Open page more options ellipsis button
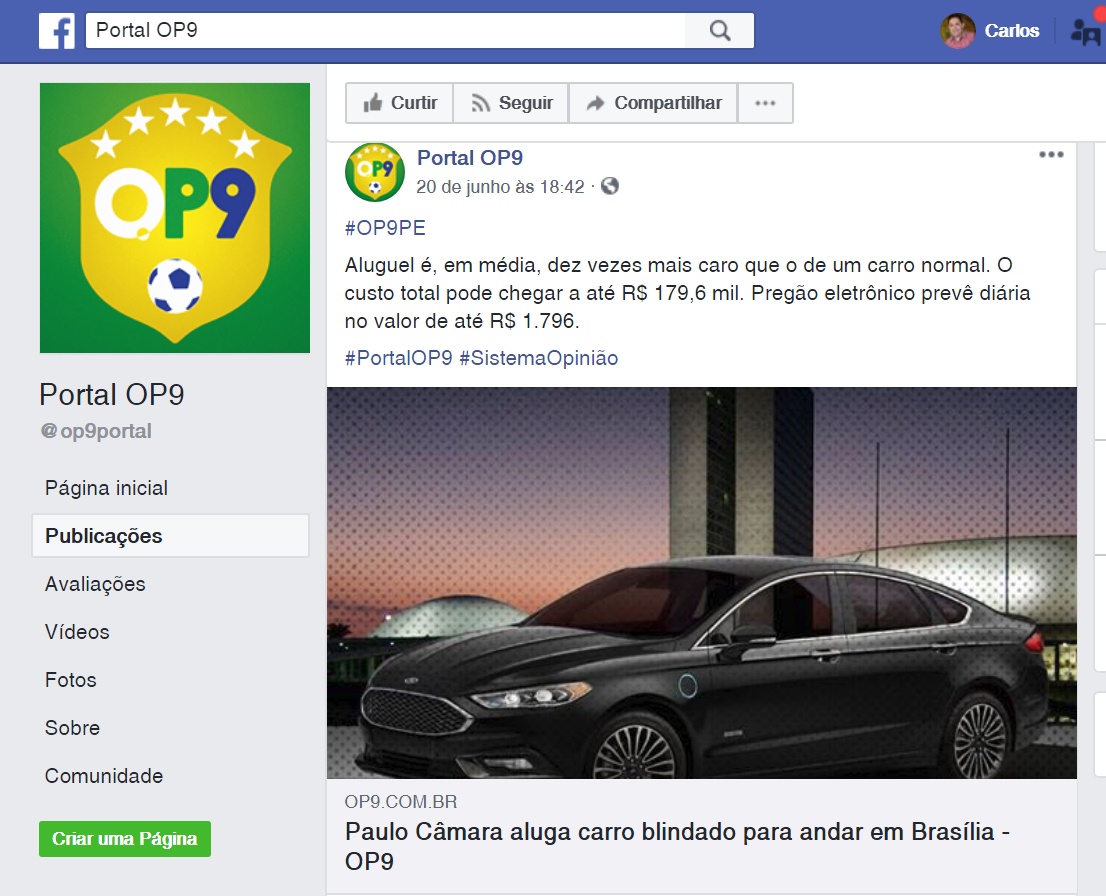This screenshot has width=1106, height=896. 765,103
